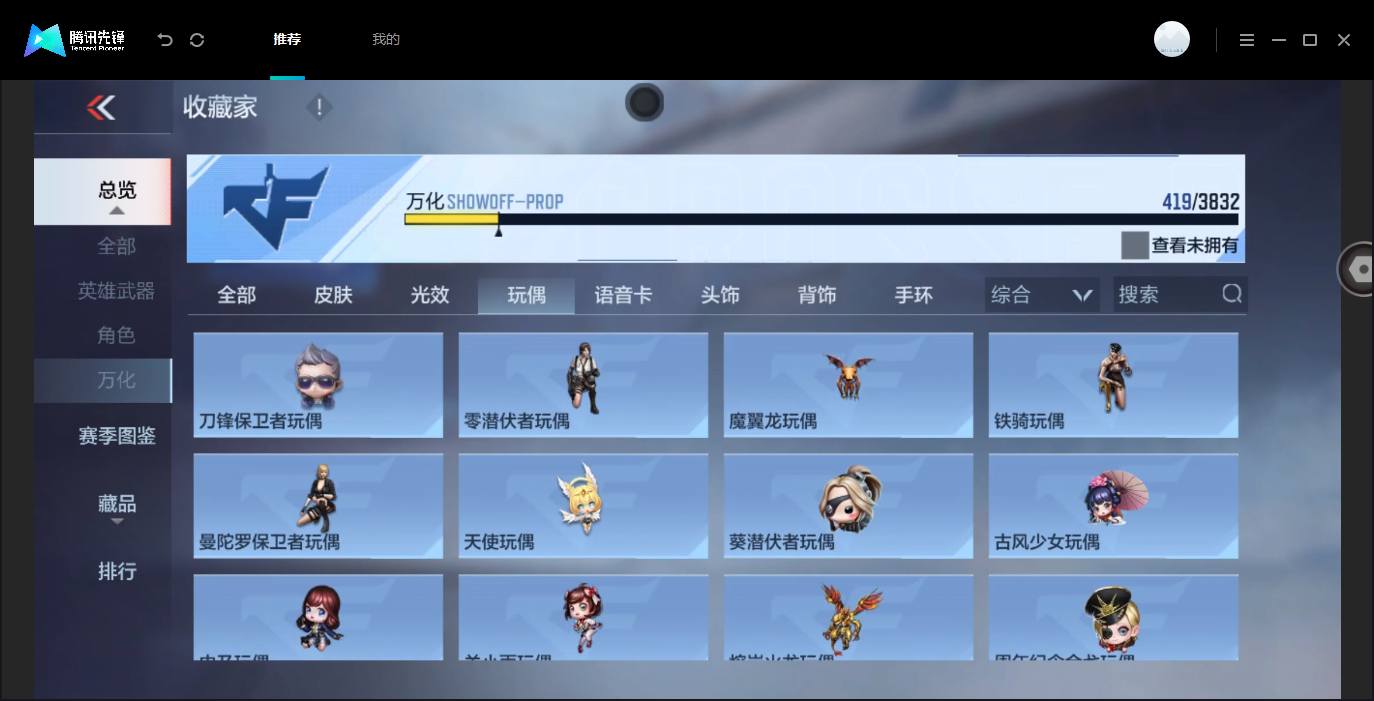This screenshot has width=1374, height=701.
Task: Click the progress bar triangle marker
Action: tap(498, 231)
